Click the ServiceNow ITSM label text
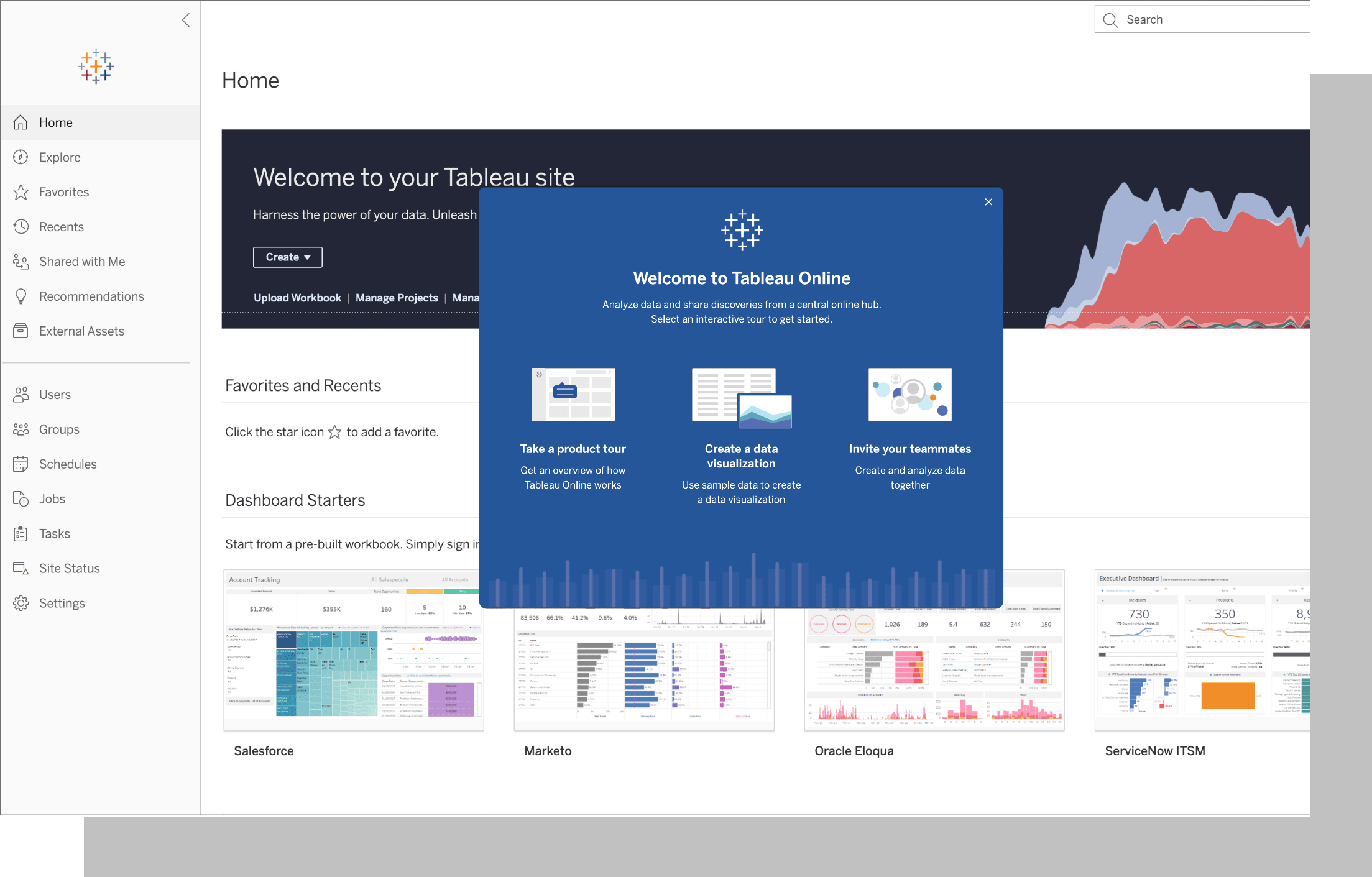This screenshot has height=877, width=1372. coord(1155,751)
